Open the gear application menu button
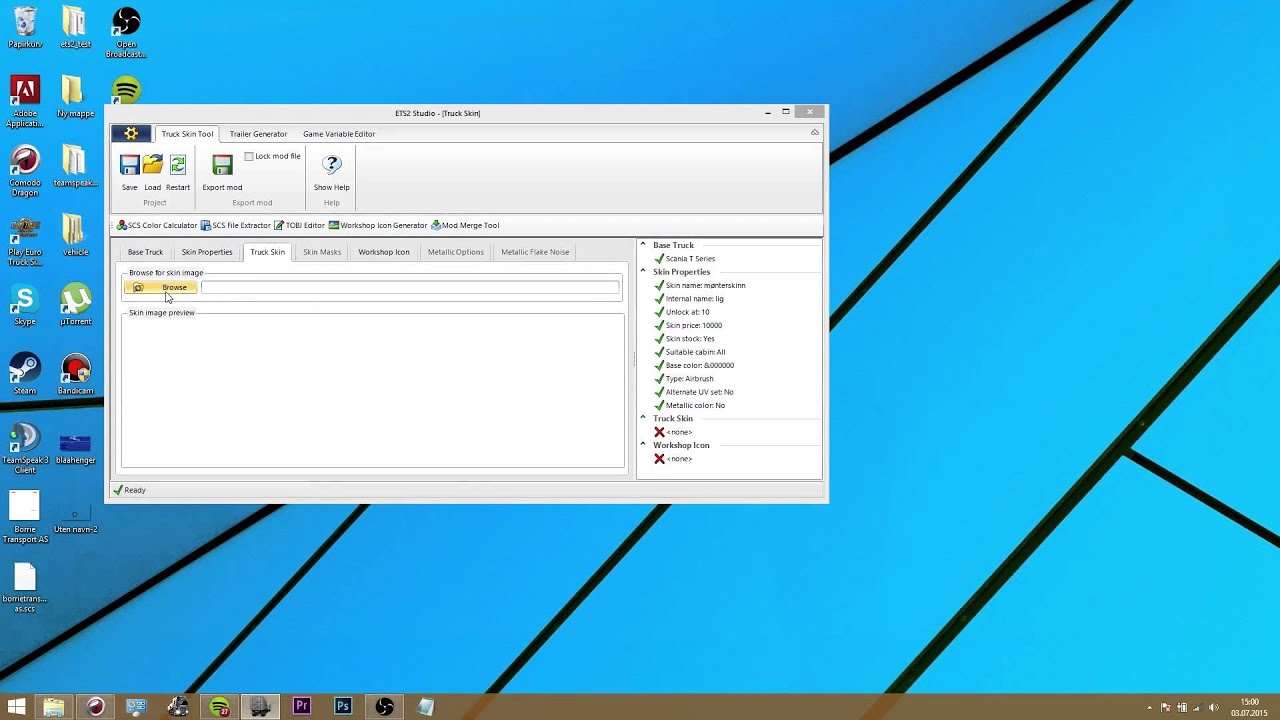The height and width of the screenshot is (720, 1280). tap(131, 133)
